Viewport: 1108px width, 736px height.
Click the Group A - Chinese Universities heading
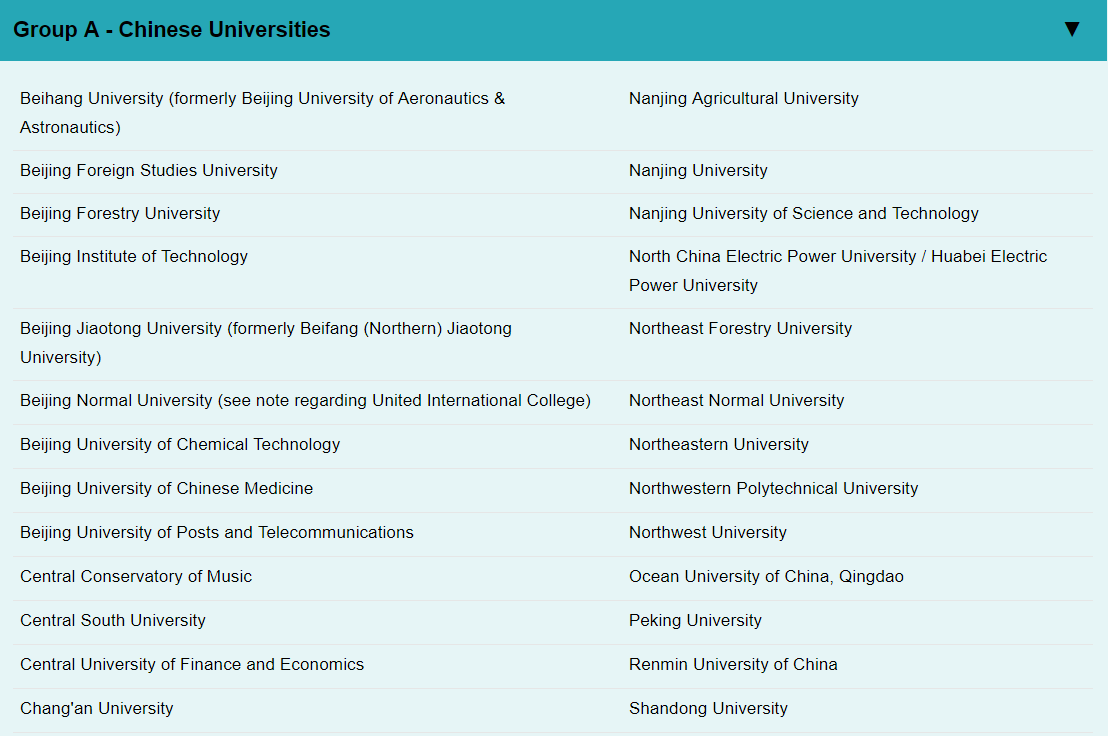[x=172, y=30]
